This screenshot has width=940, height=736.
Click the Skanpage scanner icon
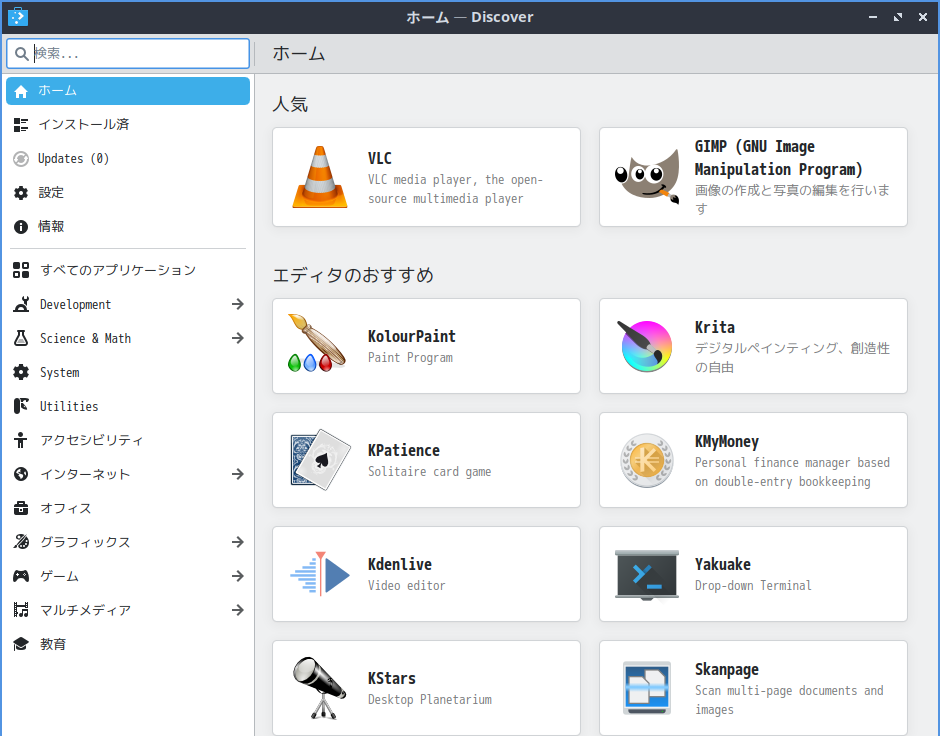coord(647,687)
